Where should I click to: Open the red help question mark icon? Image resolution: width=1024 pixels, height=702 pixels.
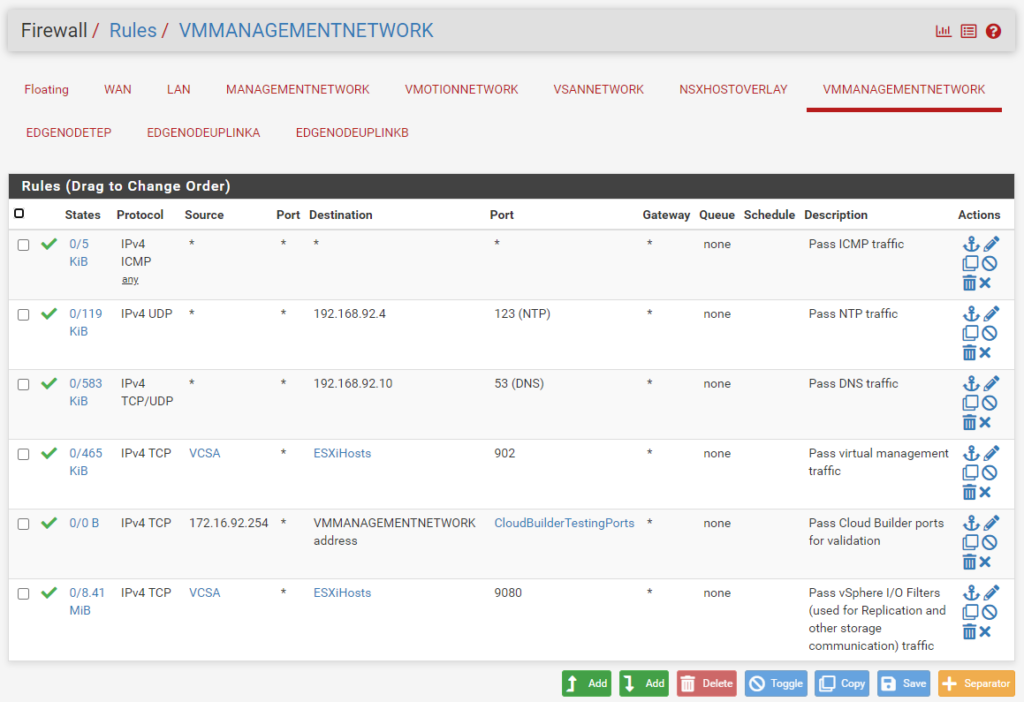pos(993,31)
